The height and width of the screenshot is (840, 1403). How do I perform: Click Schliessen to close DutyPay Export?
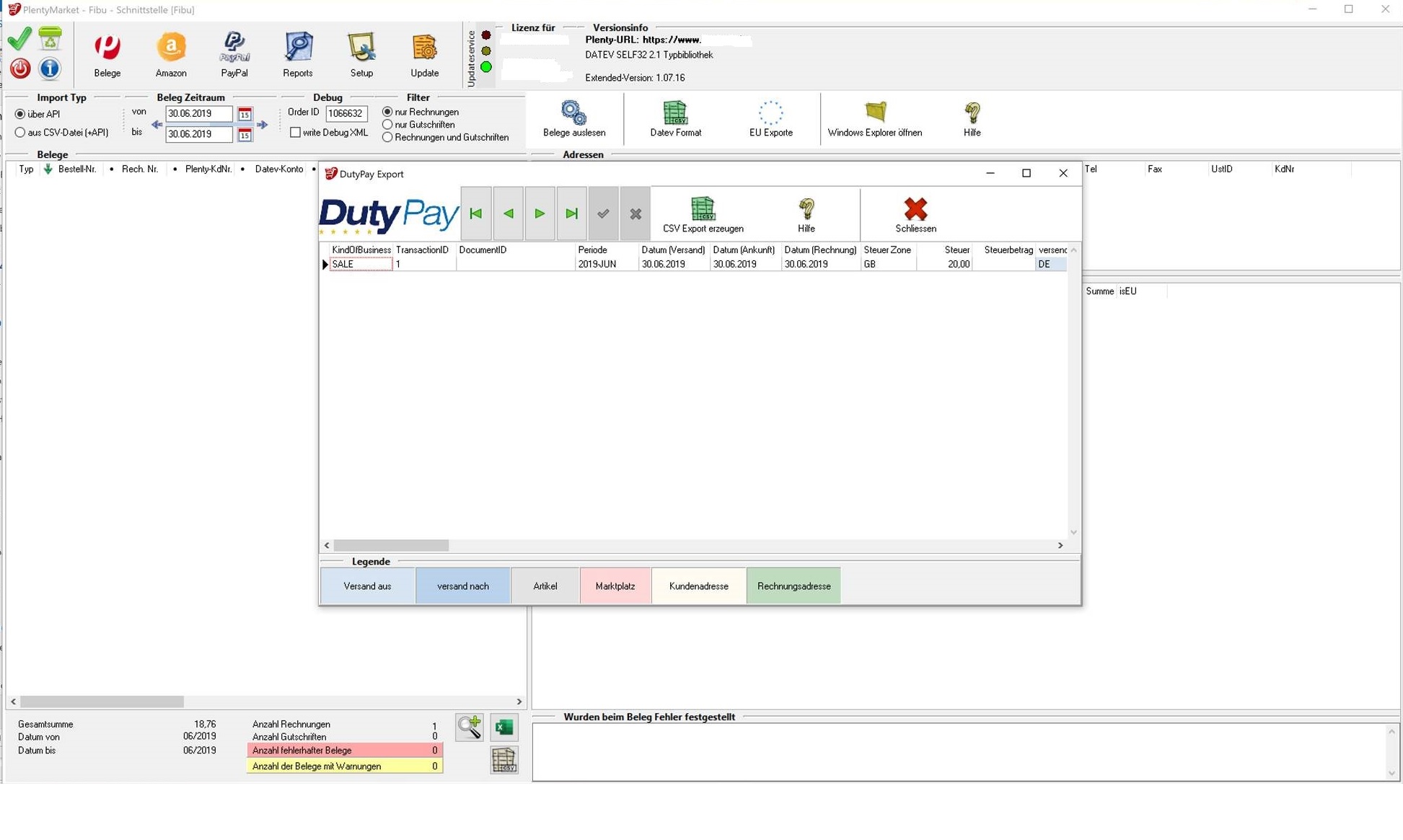click(x=916, y=215)
